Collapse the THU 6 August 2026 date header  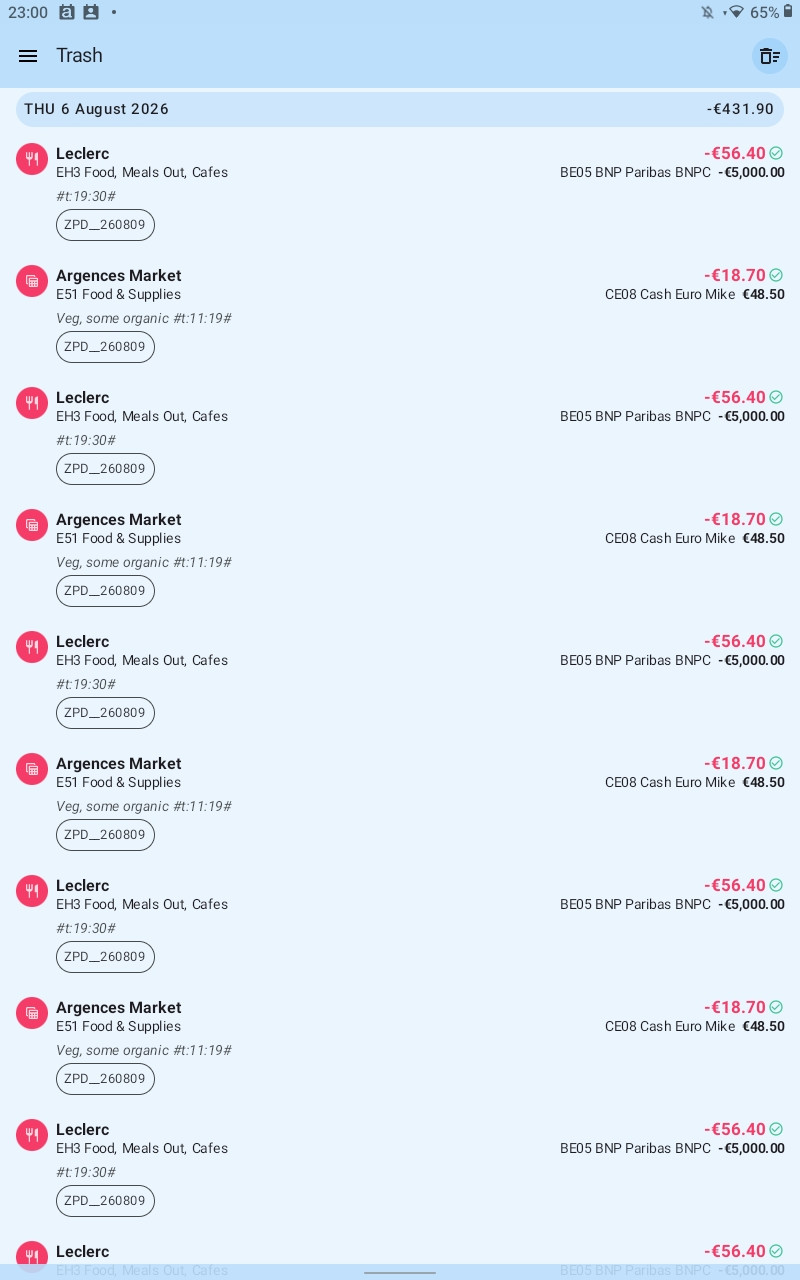click(x=400, y=109)
